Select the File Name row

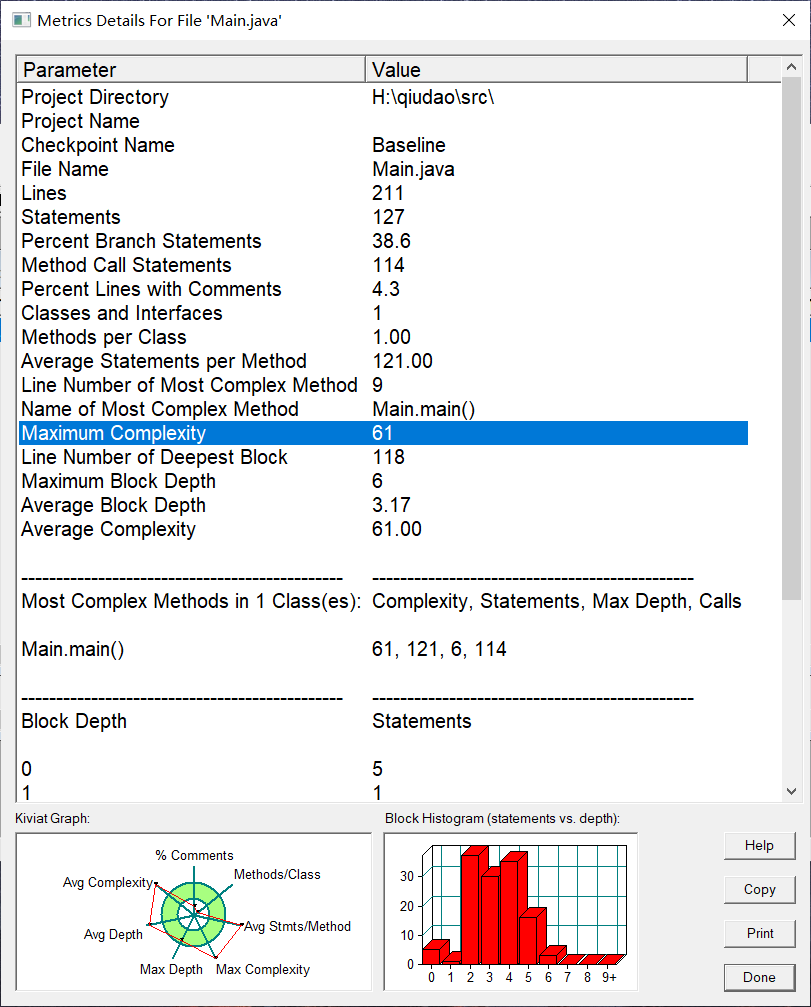[x=383, y=169]
